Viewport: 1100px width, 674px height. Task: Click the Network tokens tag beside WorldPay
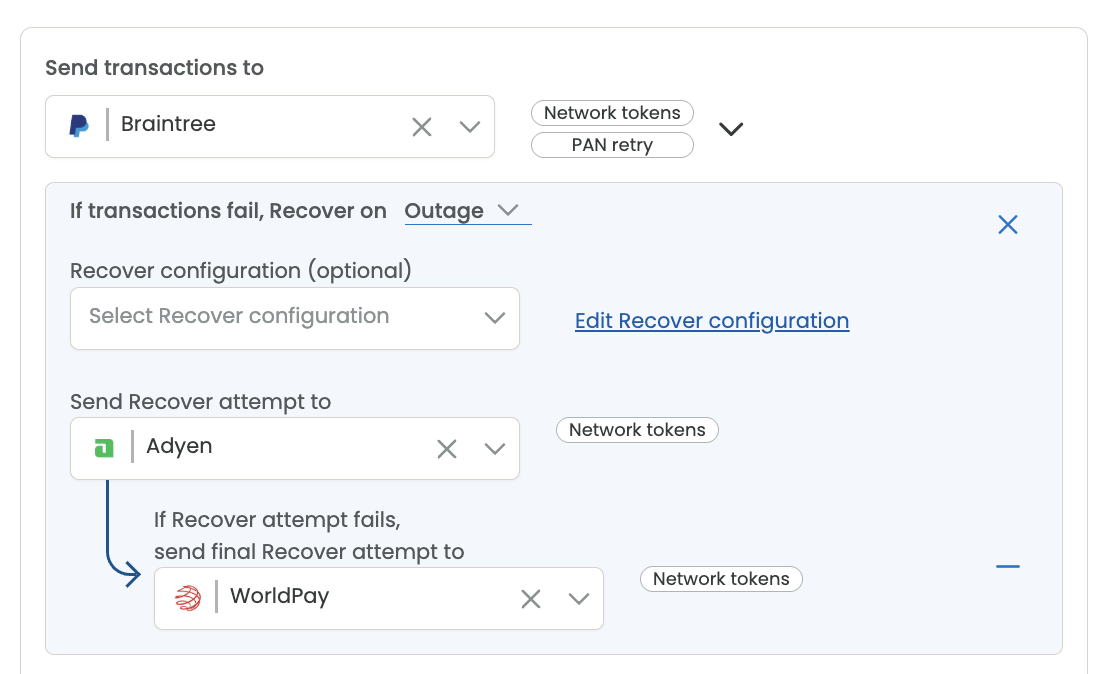coord(721,579)
